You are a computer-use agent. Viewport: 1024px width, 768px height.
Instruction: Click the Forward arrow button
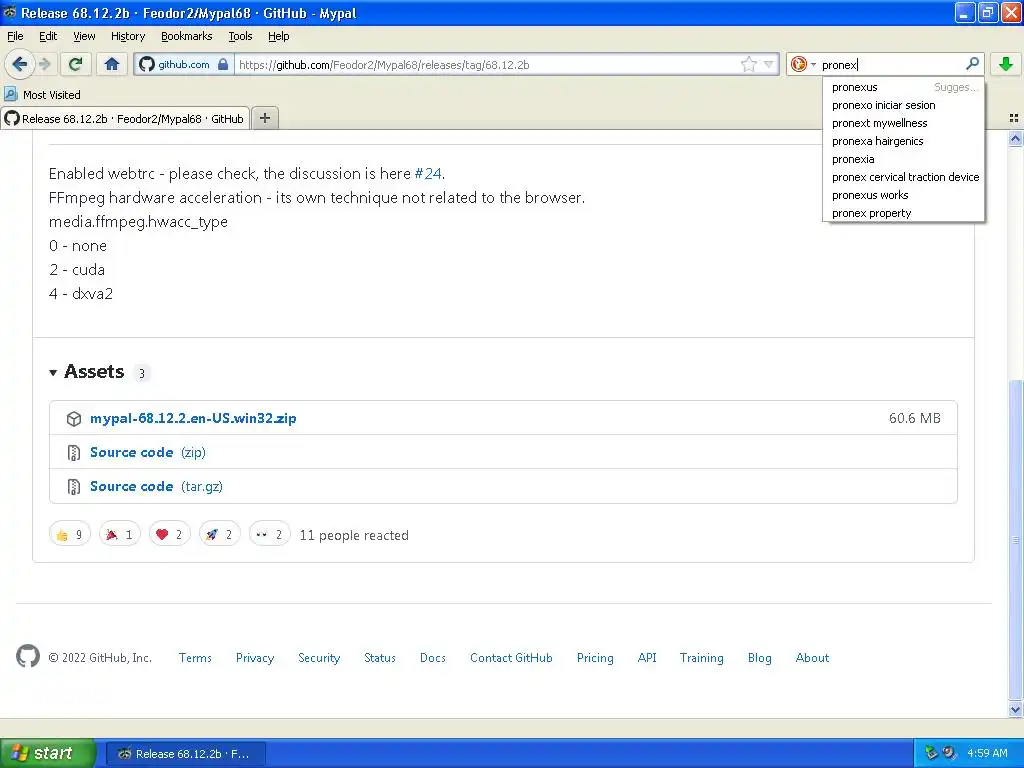[x=44, y=64]
